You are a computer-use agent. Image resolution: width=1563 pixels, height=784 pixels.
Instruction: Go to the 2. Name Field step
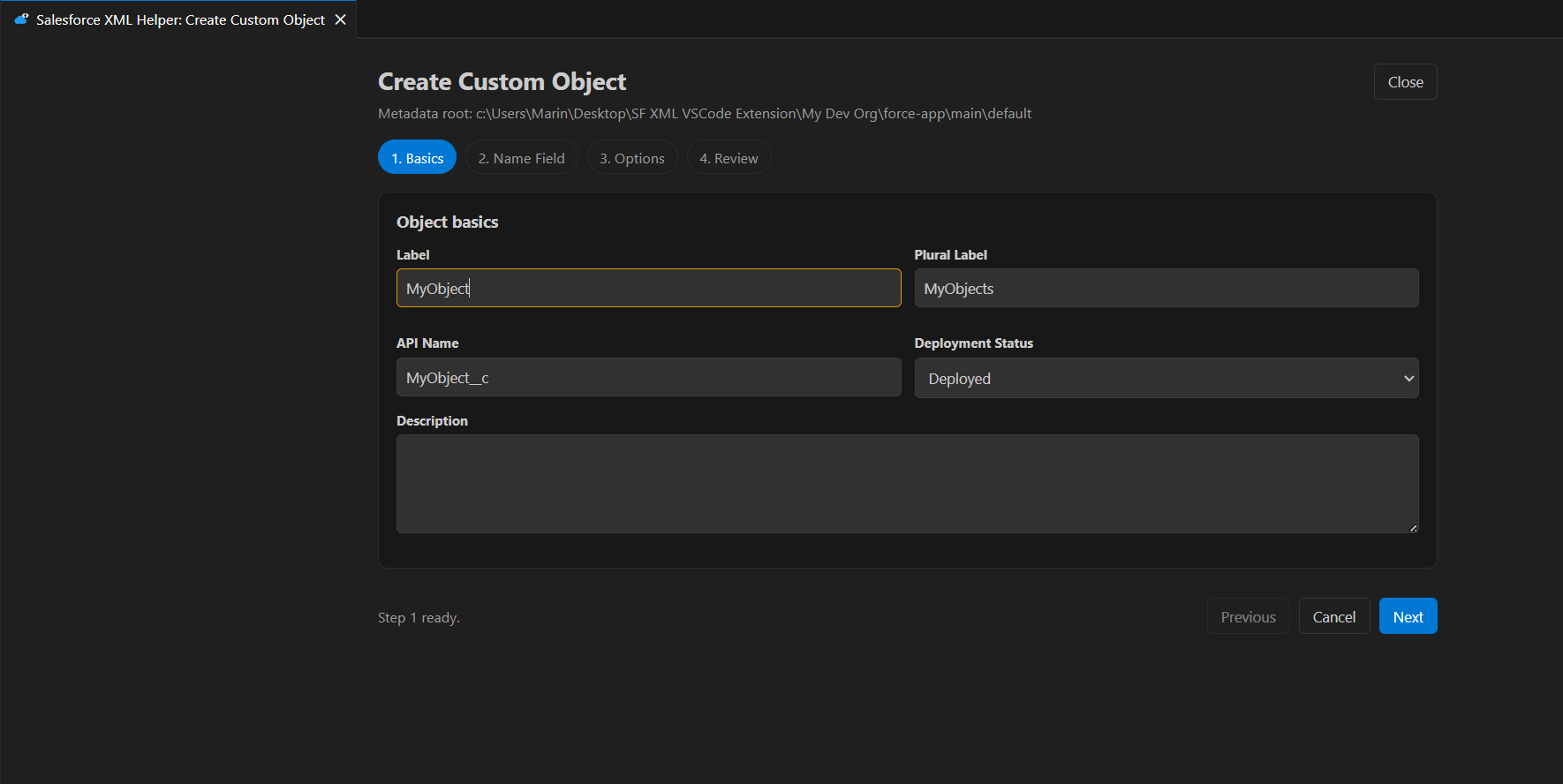tap(521, 157)
